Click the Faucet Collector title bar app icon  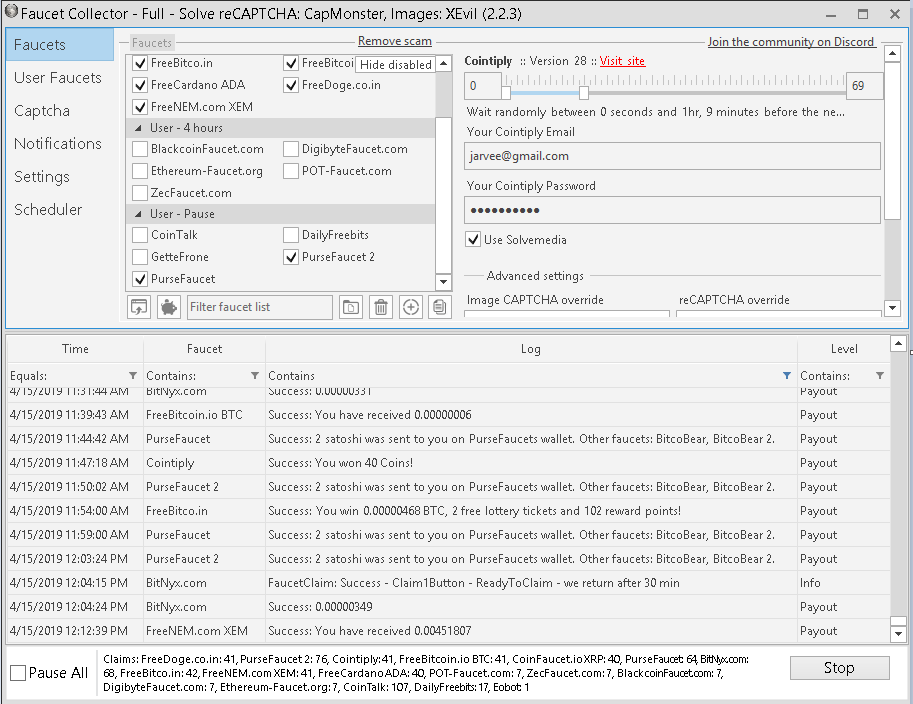click(x=11, y=12)
